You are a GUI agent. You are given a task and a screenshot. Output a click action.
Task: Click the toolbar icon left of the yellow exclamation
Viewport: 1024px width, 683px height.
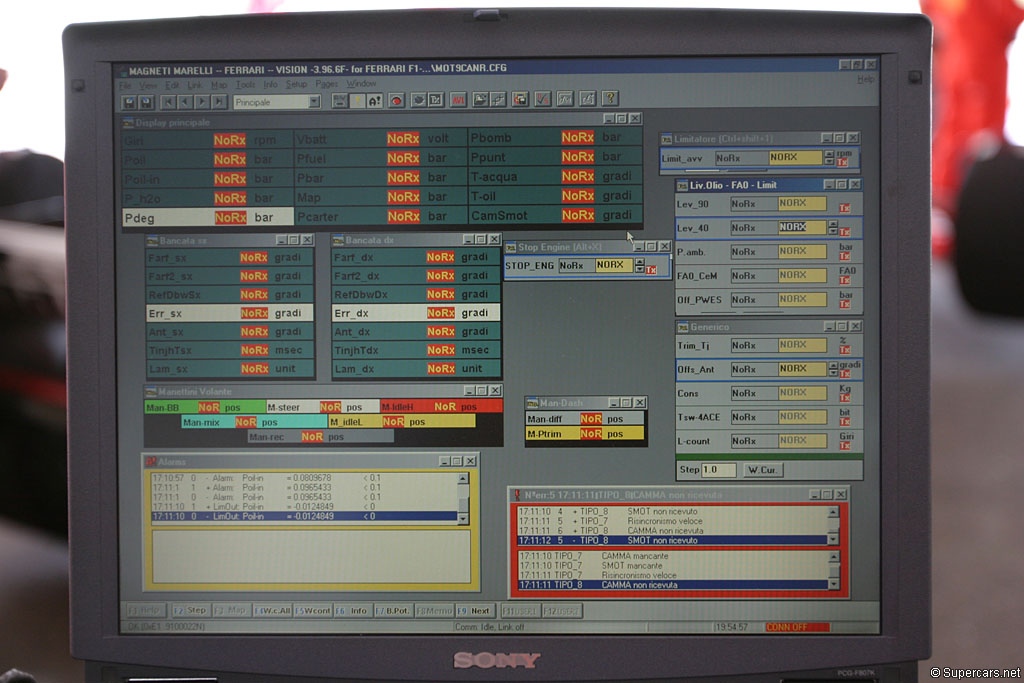coord(340,101)
